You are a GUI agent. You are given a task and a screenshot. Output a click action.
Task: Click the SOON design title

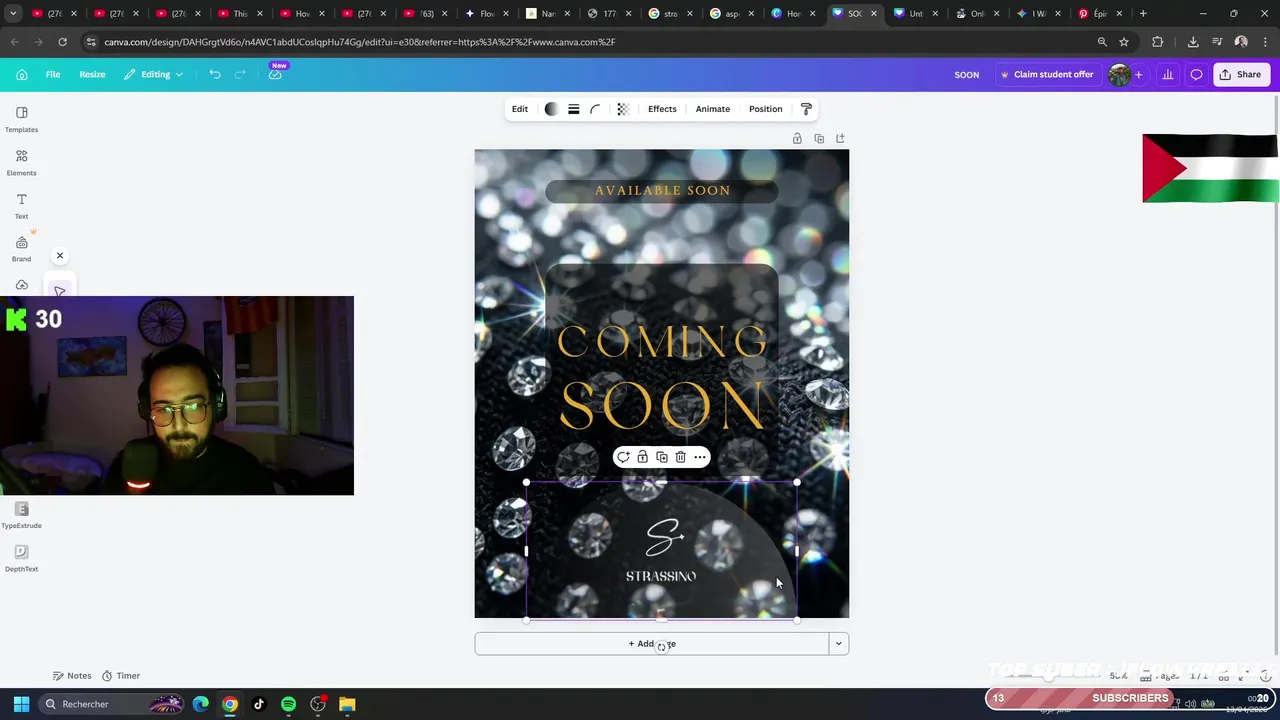pyautogui.click(x=966, y=75)
